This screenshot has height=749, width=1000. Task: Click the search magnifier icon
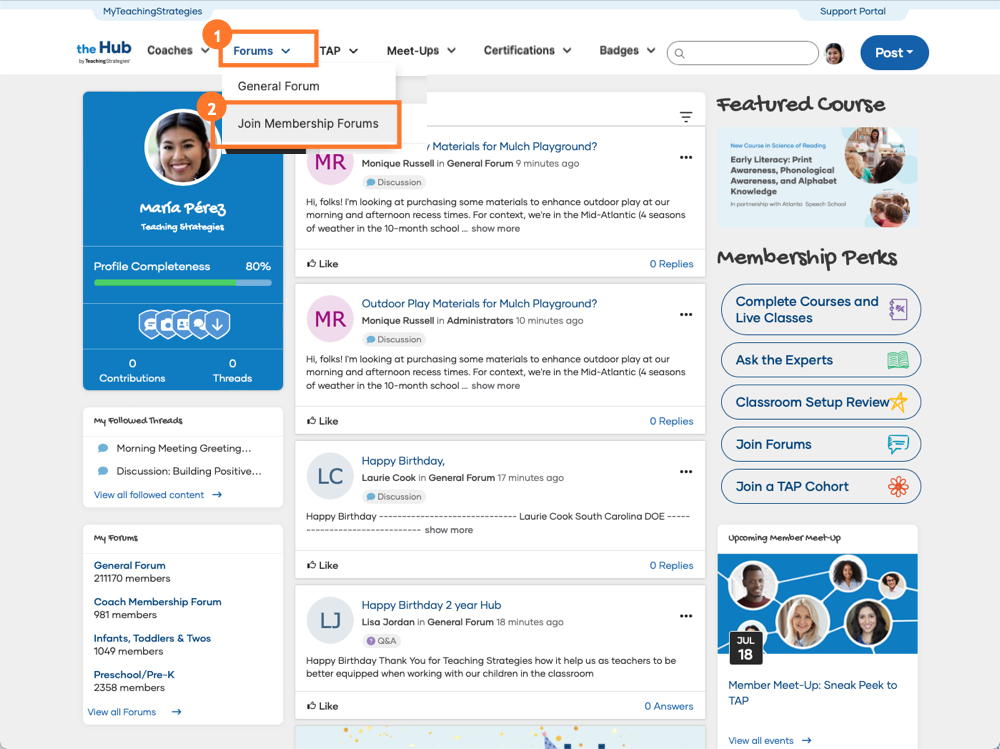point(680,53)
